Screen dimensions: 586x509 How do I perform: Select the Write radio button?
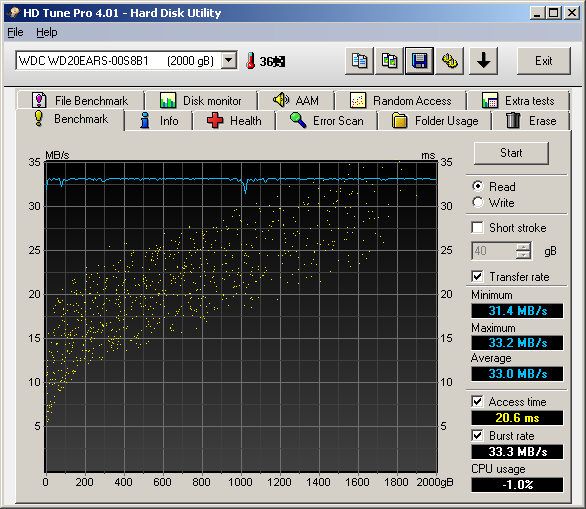(x=478, y=202)
